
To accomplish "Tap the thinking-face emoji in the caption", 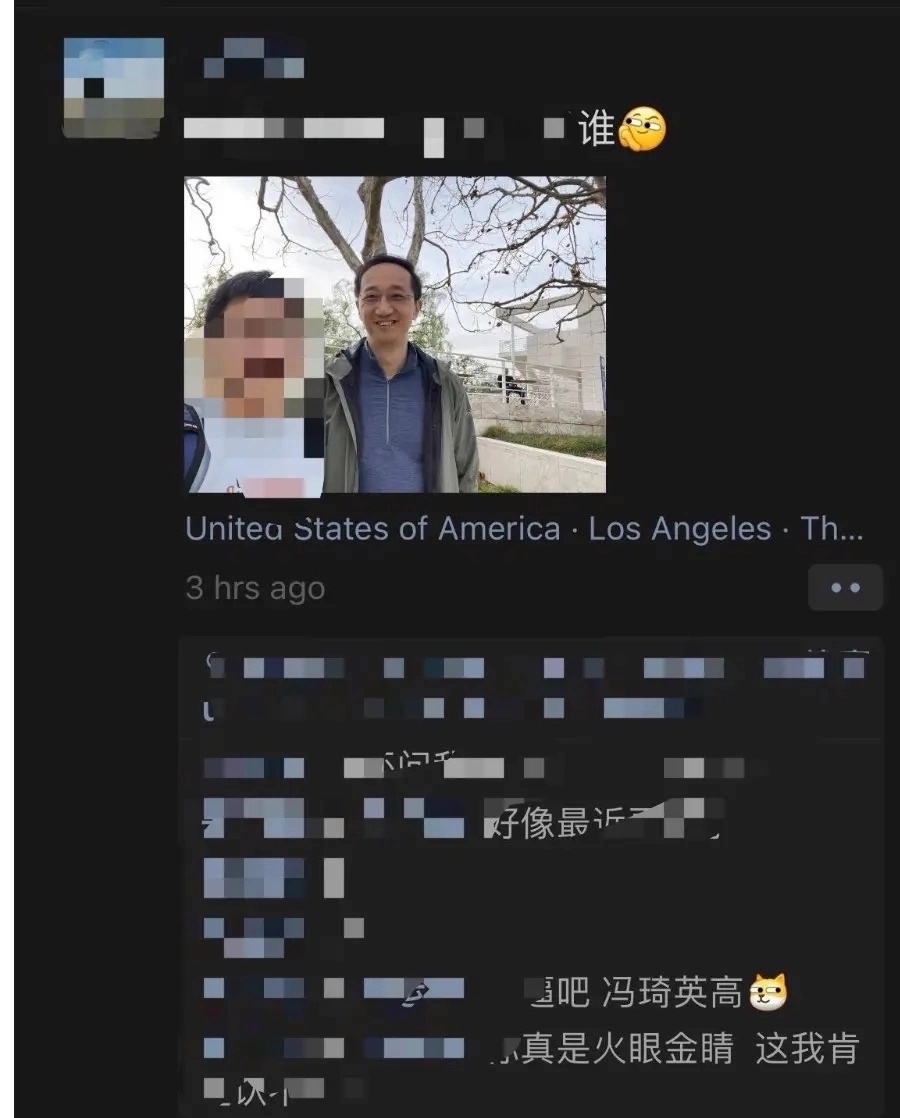I will pyautogui.click(x=643, y=129).
